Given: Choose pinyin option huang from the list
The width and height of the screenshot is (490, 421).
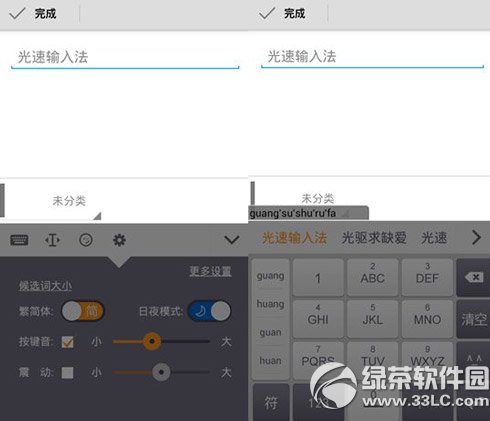Looking at the screenshot, I should coord(270,304).
